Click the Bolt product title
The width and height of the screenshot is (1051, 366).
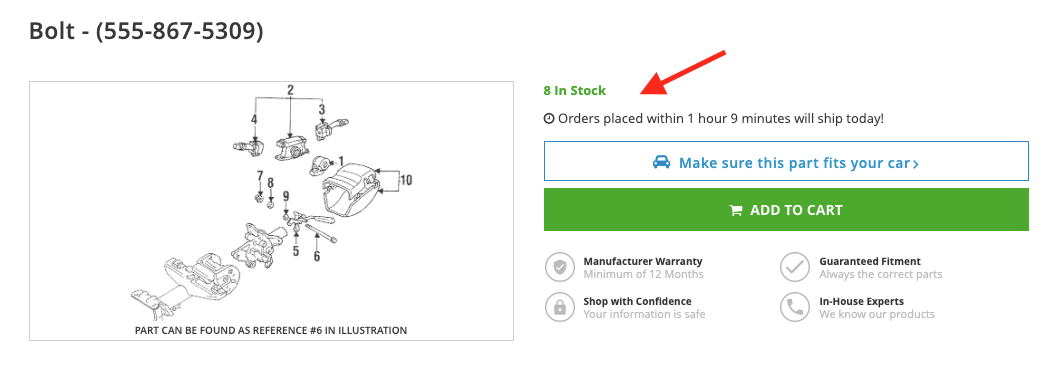pos(146,30)
